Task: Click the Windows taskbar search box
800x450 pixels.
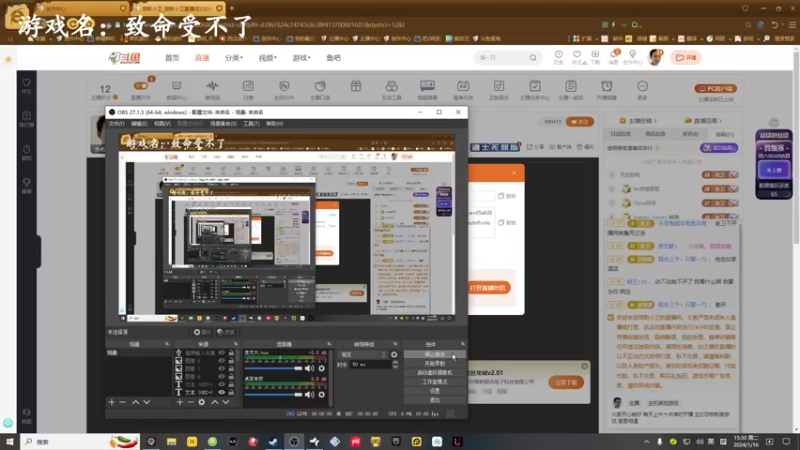Action: coord(81,441)
